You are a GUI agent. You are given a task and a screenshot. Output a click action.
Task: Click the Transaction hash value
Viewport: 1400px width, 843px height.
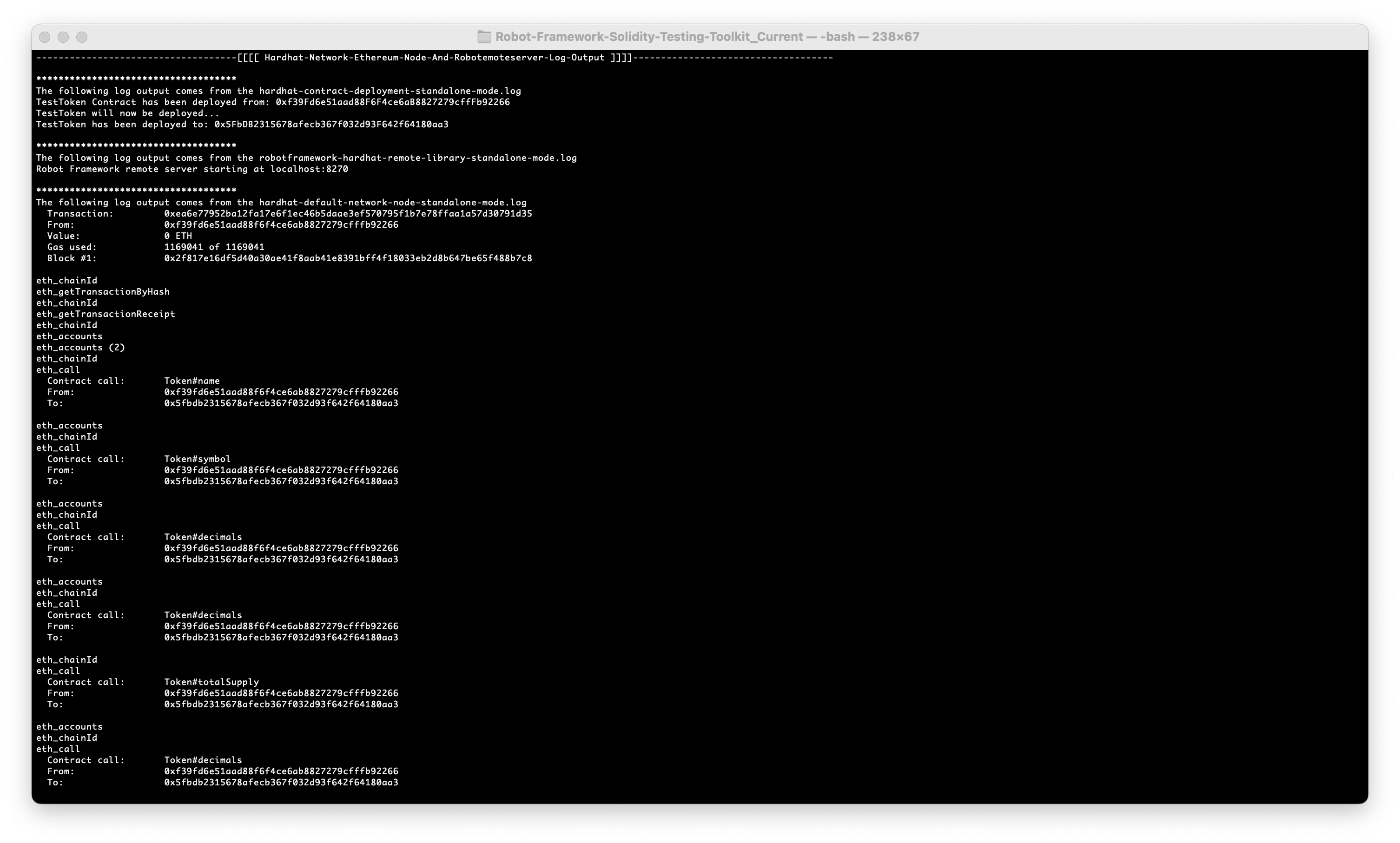pyautogui.click(x=348, y=214)
